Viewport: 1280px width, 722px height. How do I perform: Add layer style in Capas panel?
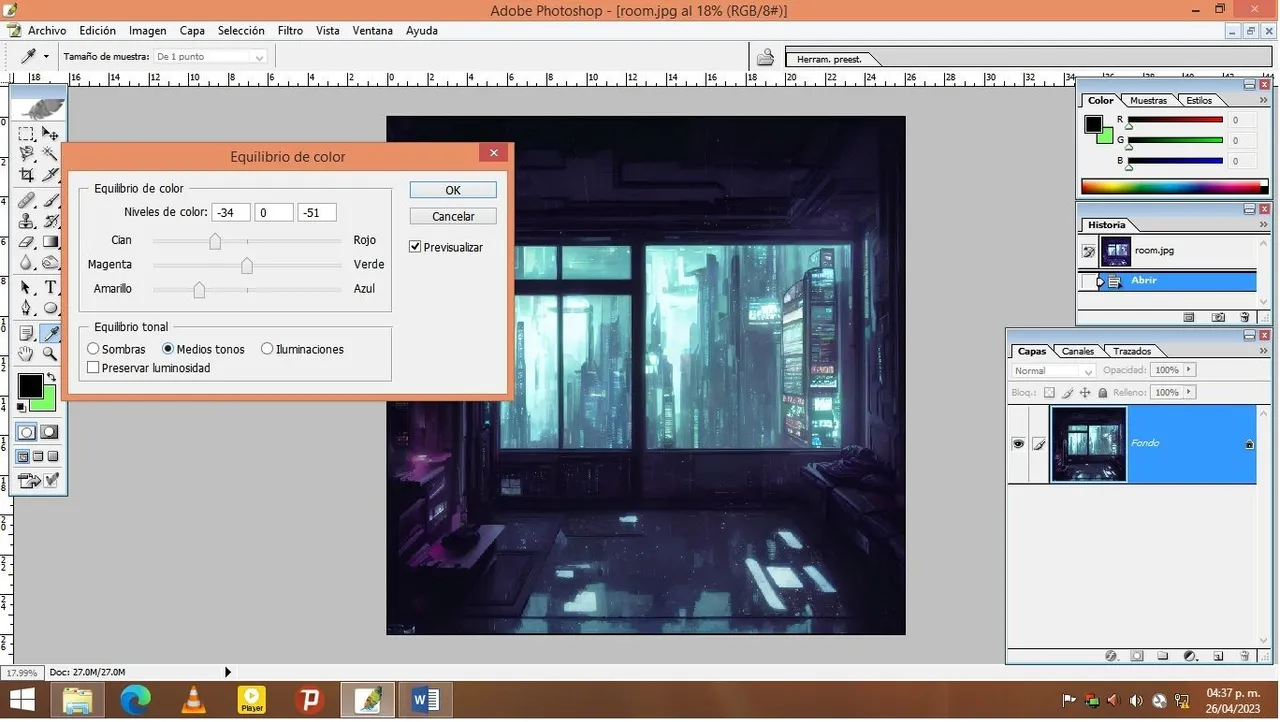[1110, 656]
